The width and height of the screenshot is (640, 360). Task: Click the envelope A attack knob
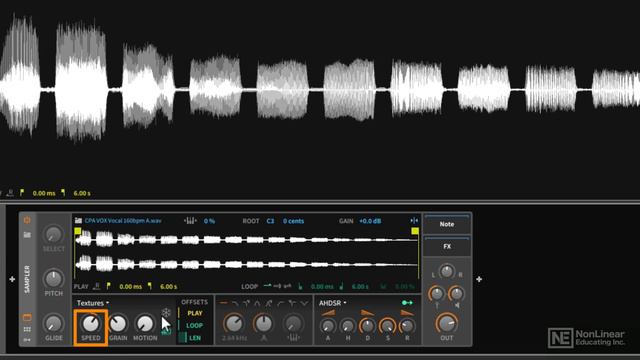click(328, 326)
